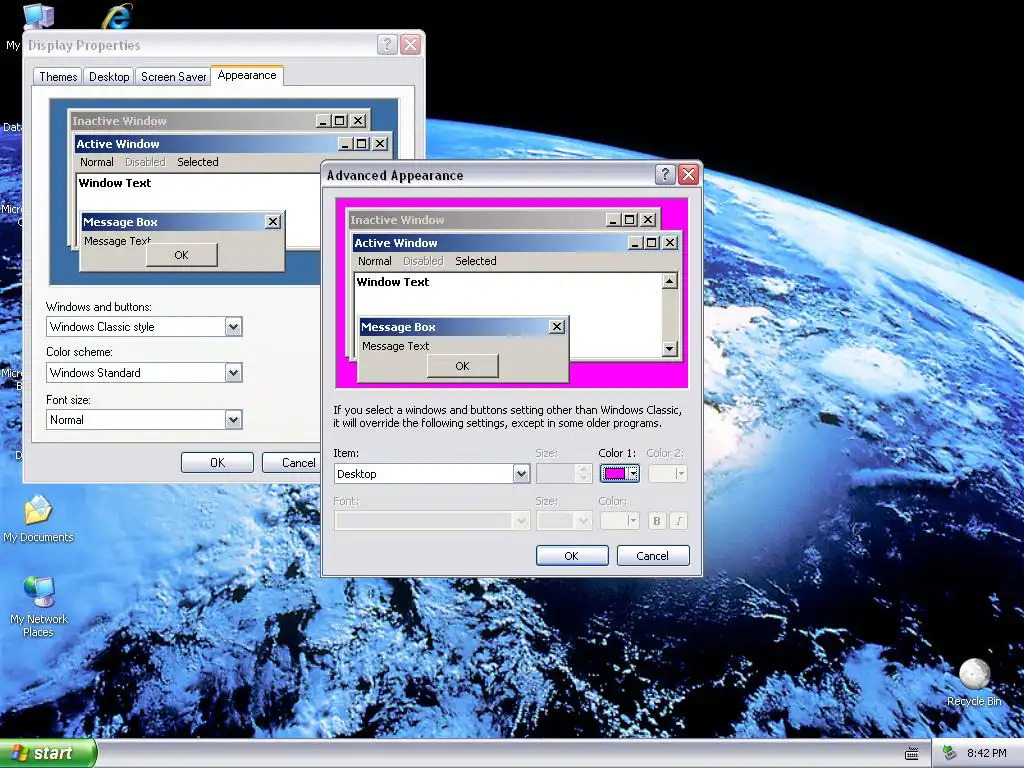The width and height of the screenshot is (1024, 768).
Task: Click Window Text in Advanced preview
Action: (392, 282)
